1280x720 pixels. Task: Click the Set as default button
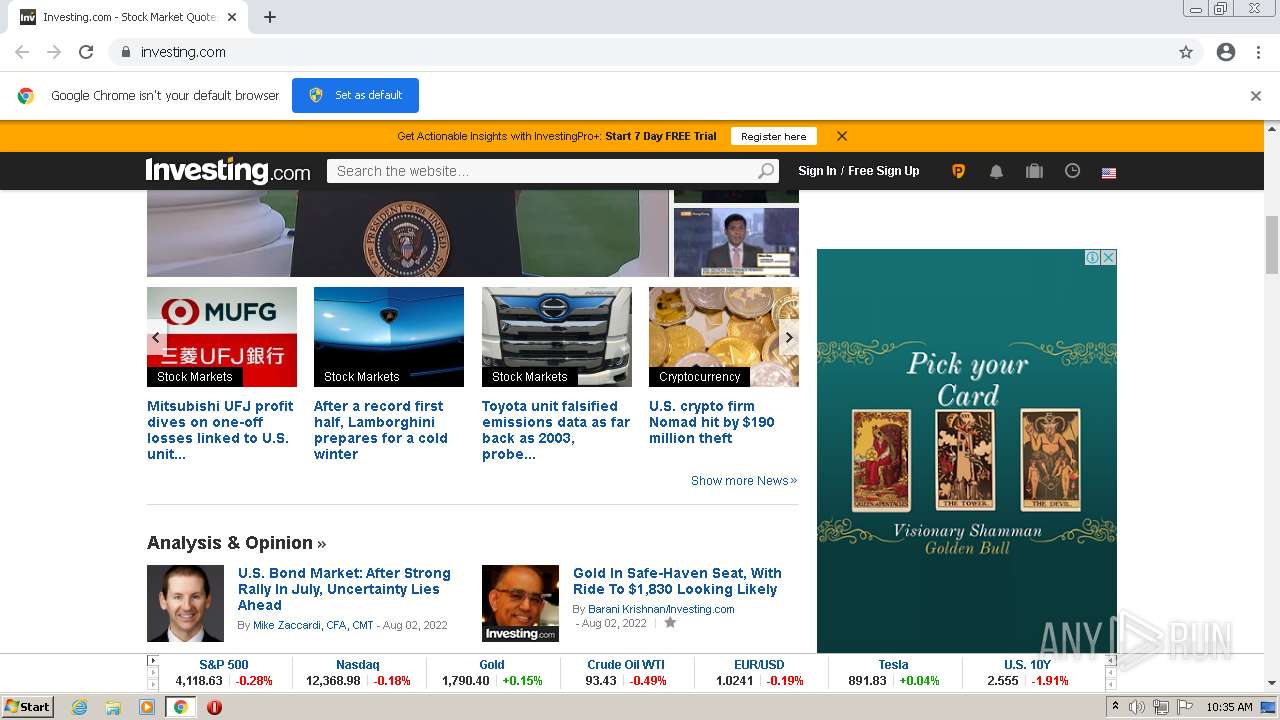pyautogui.click(x=355, y=95)
